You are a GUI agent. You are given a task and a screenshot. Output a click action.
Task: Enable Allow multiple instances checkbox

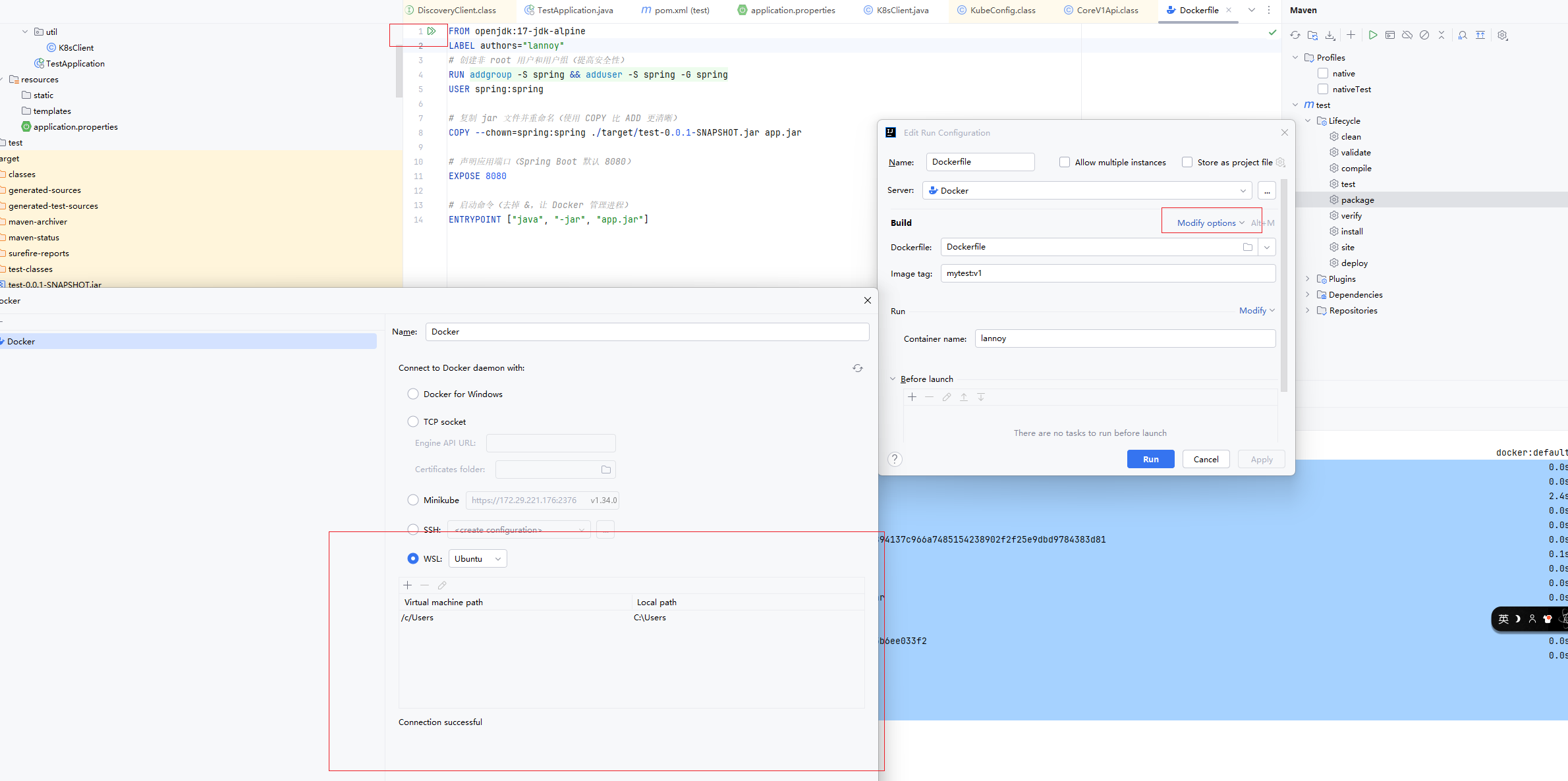1065,162
